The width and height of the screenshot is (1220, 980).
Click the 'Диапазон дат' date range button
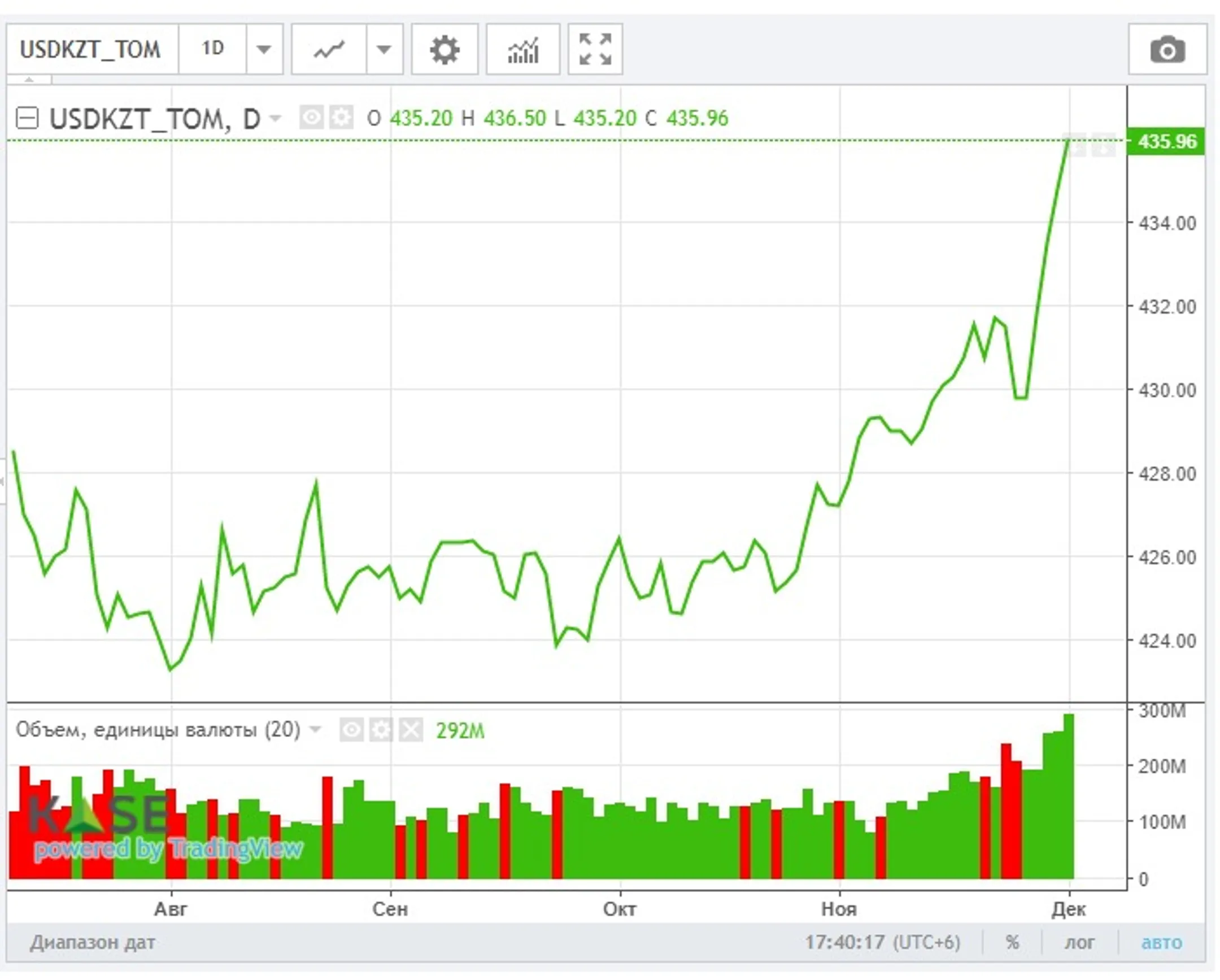[93, 942]
